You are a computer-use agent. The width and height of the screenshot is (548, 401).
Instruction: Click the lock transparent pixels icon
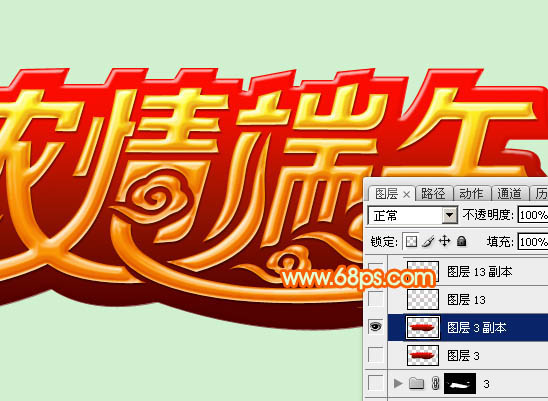pos(411,241)
